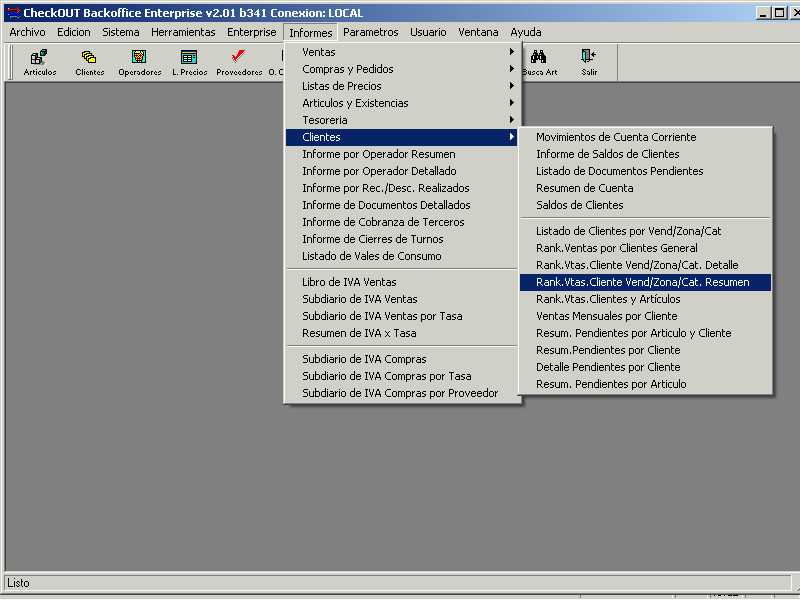Select Informe por Operador Resumen
The width and height of the screenshot is (800, 600).
point(402,154)
